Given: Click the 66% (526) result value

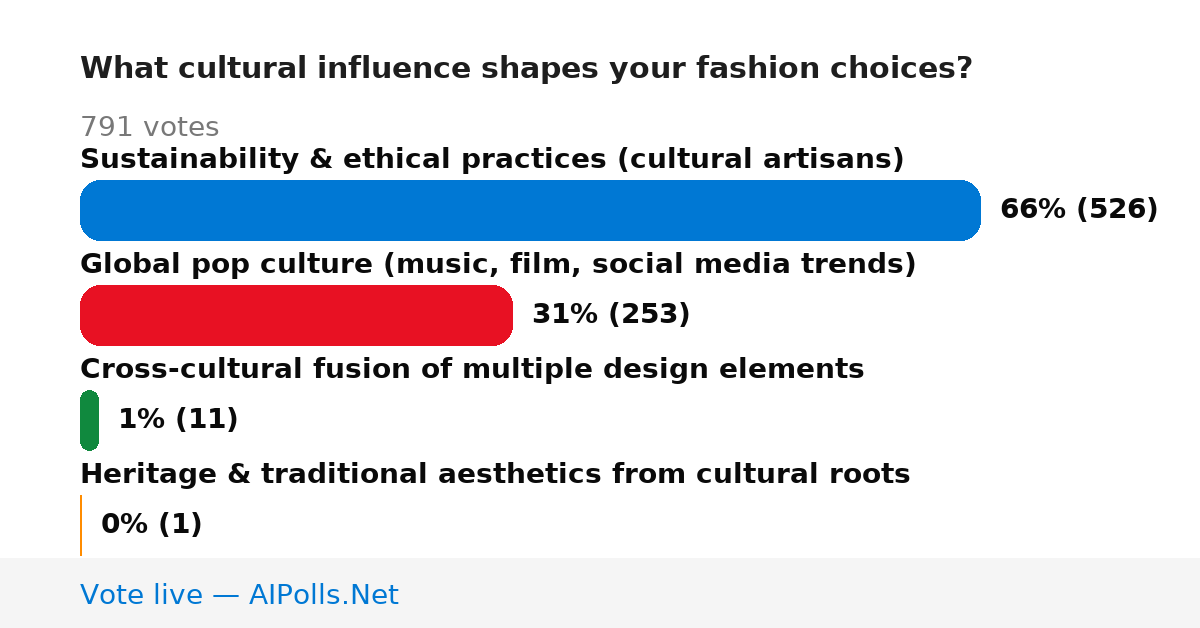Looking at the screenshot, I should click(x=1079, y=209).
